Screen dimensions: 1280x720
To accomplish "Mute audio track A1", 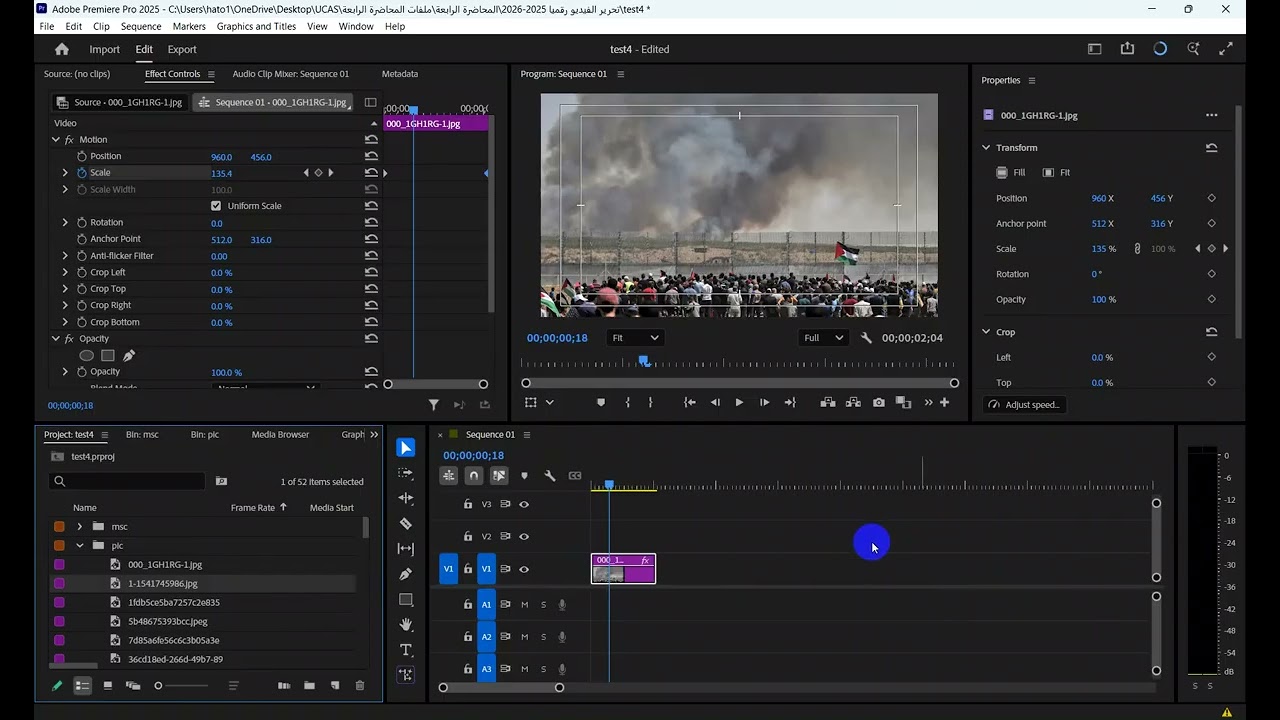I will [x=524, y=605].
